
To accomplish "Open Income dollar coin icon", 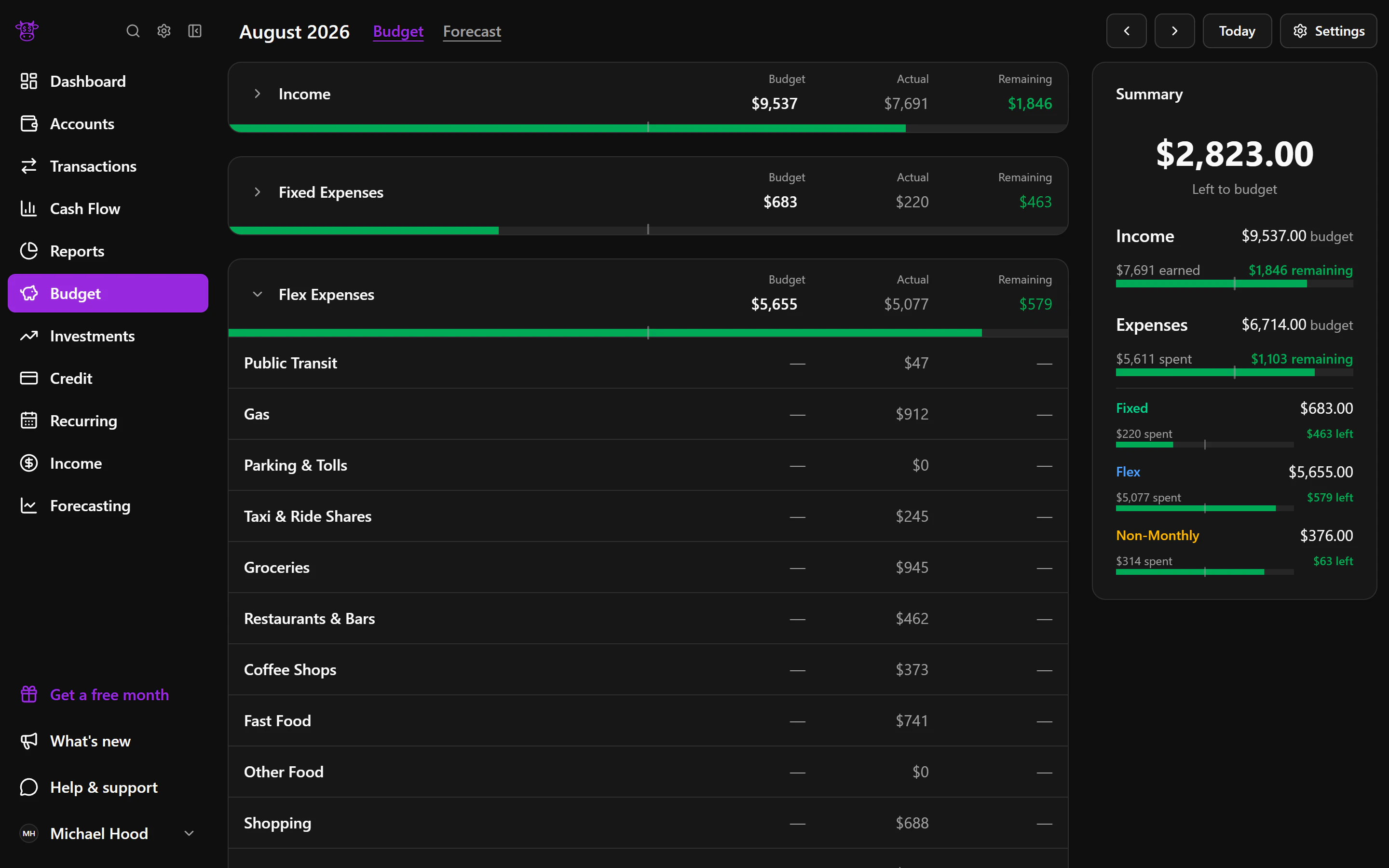I will tap(29, 463).
